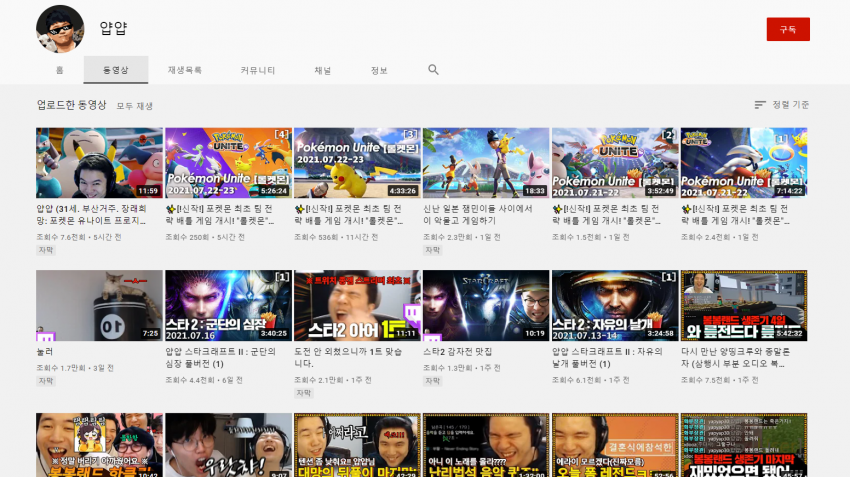Open the 정렬 기준 sort menu
Viewport: 850px width, 477px height.
coord(782,105)
